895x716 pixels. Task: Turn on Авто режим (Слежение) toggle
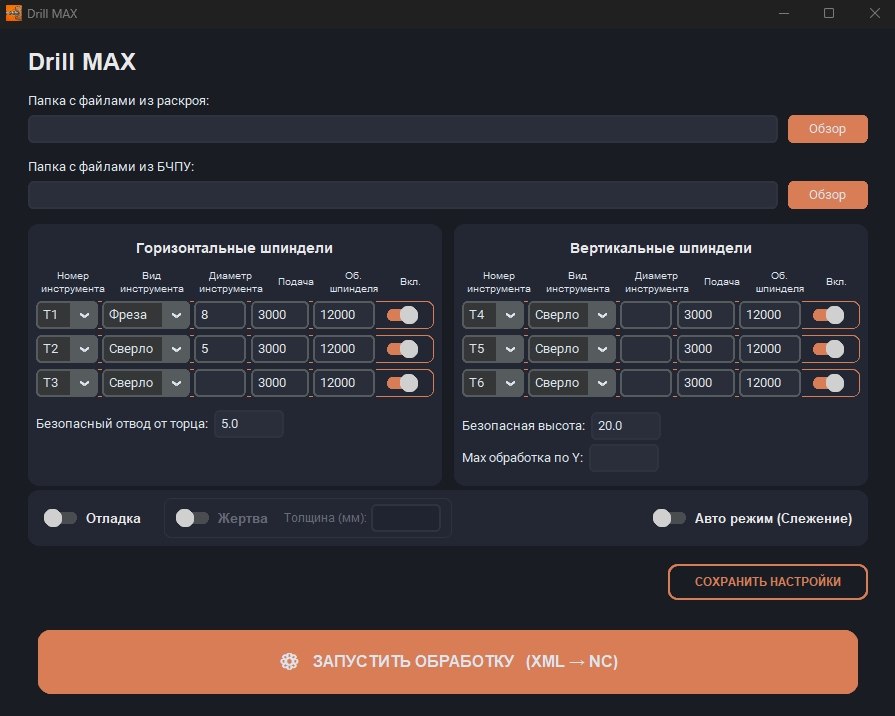(669, 518)
